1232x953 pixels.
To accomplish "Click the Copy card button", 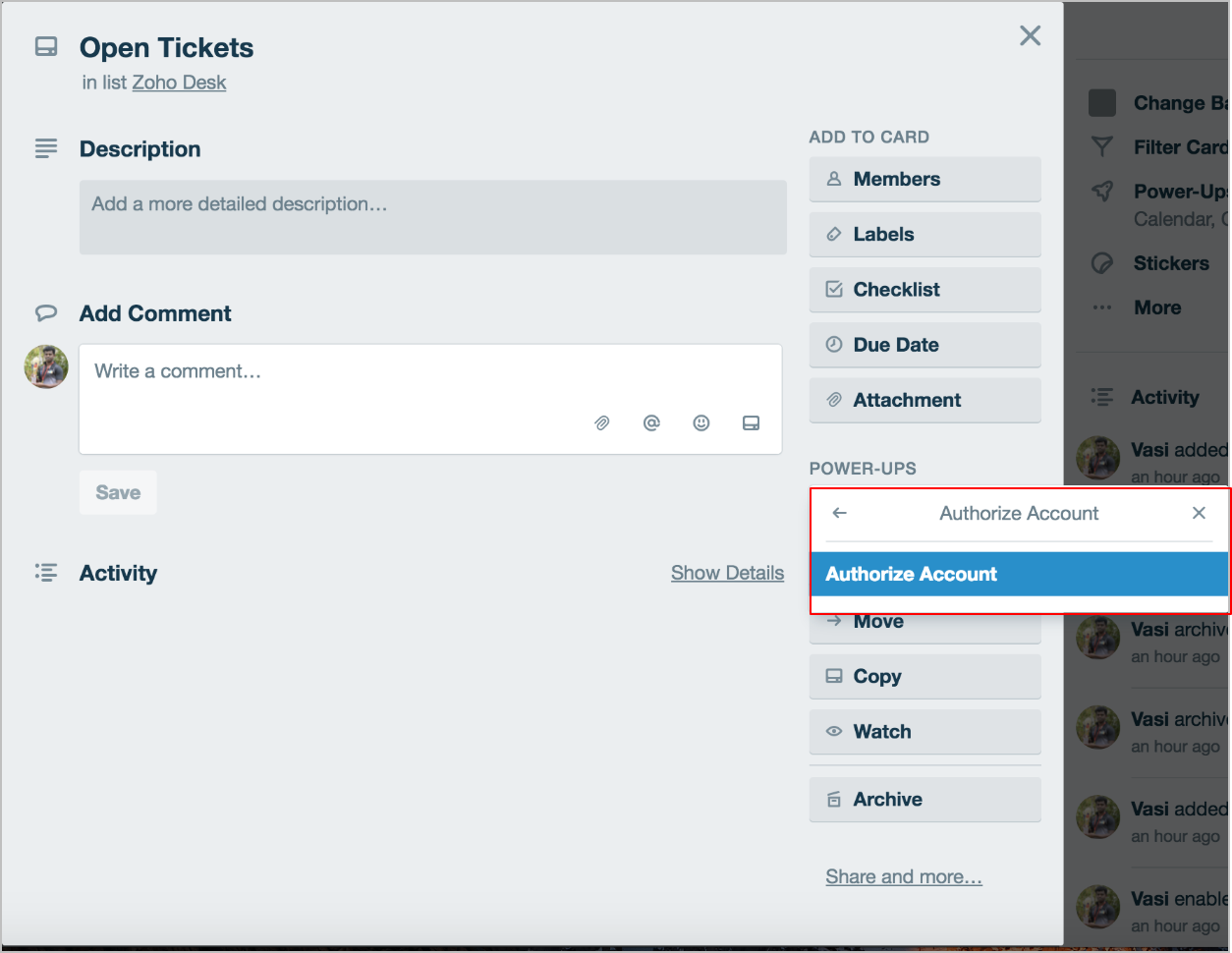I will tap(924, 677).
